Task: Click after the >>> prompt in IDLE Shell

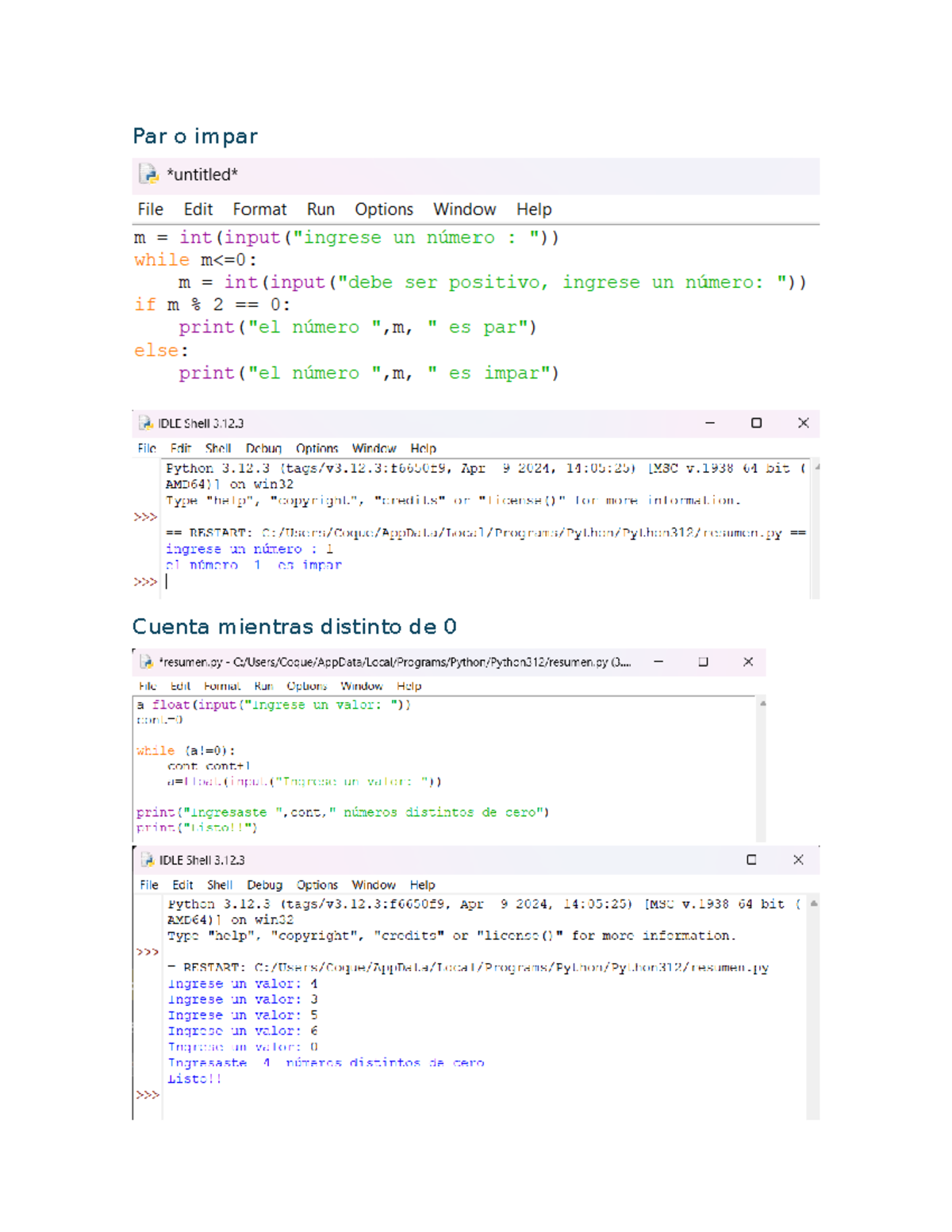Action: coord(171,581)
